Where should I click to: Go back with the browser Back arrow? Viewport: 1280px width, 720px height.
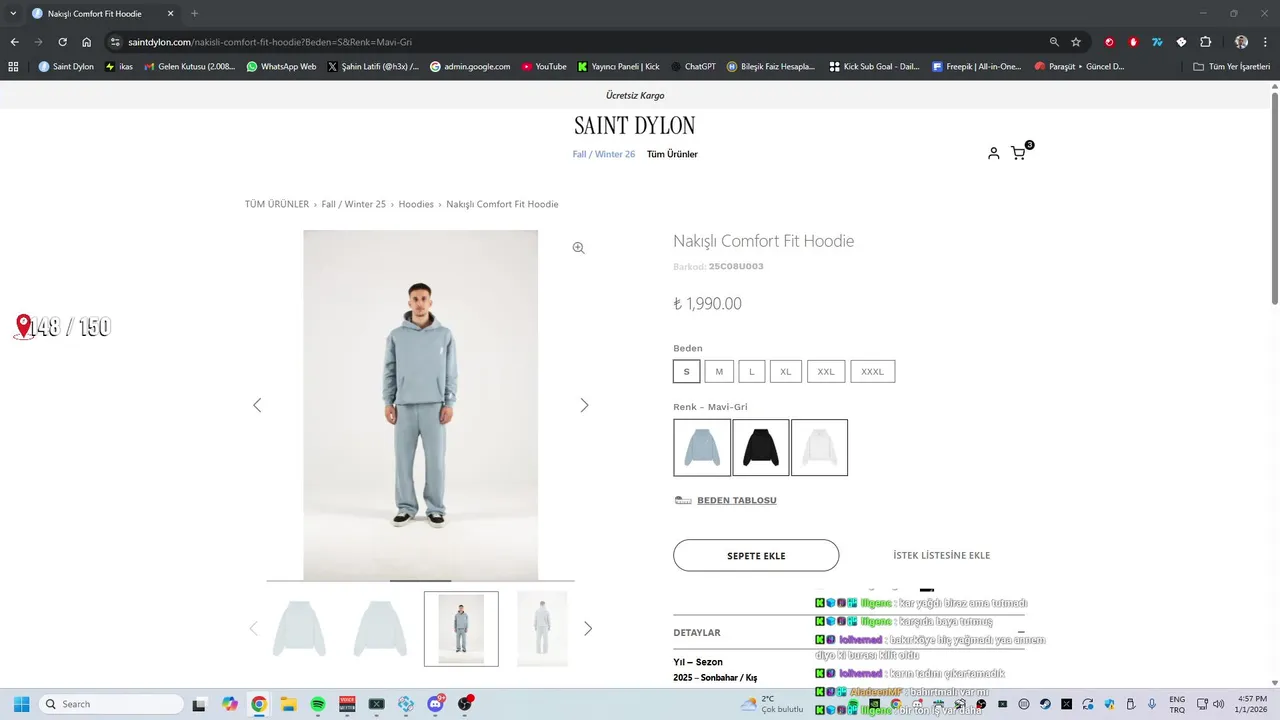tap(14, 42)
